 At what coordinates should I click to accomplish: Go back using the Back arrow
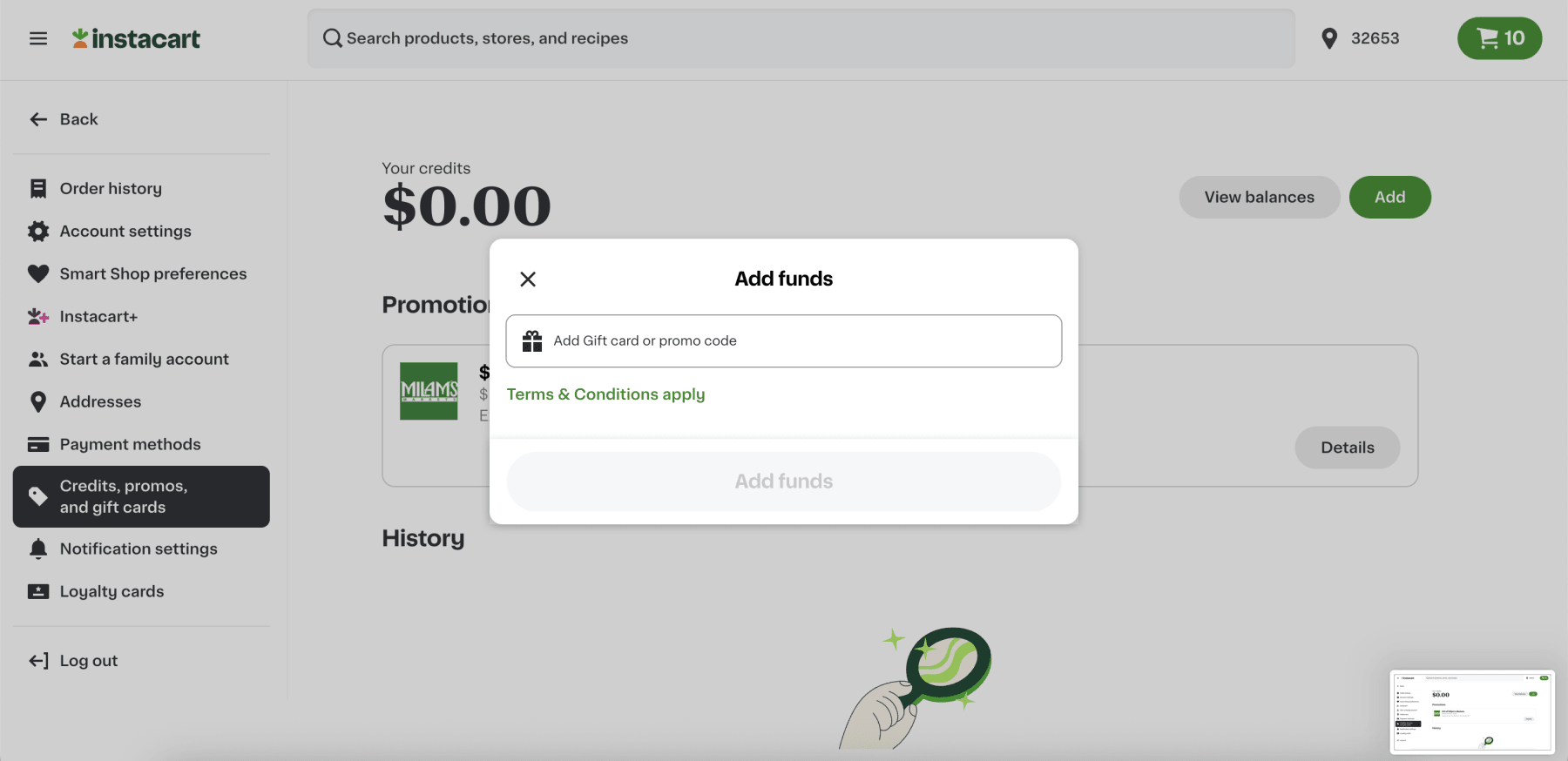[63, 119]
